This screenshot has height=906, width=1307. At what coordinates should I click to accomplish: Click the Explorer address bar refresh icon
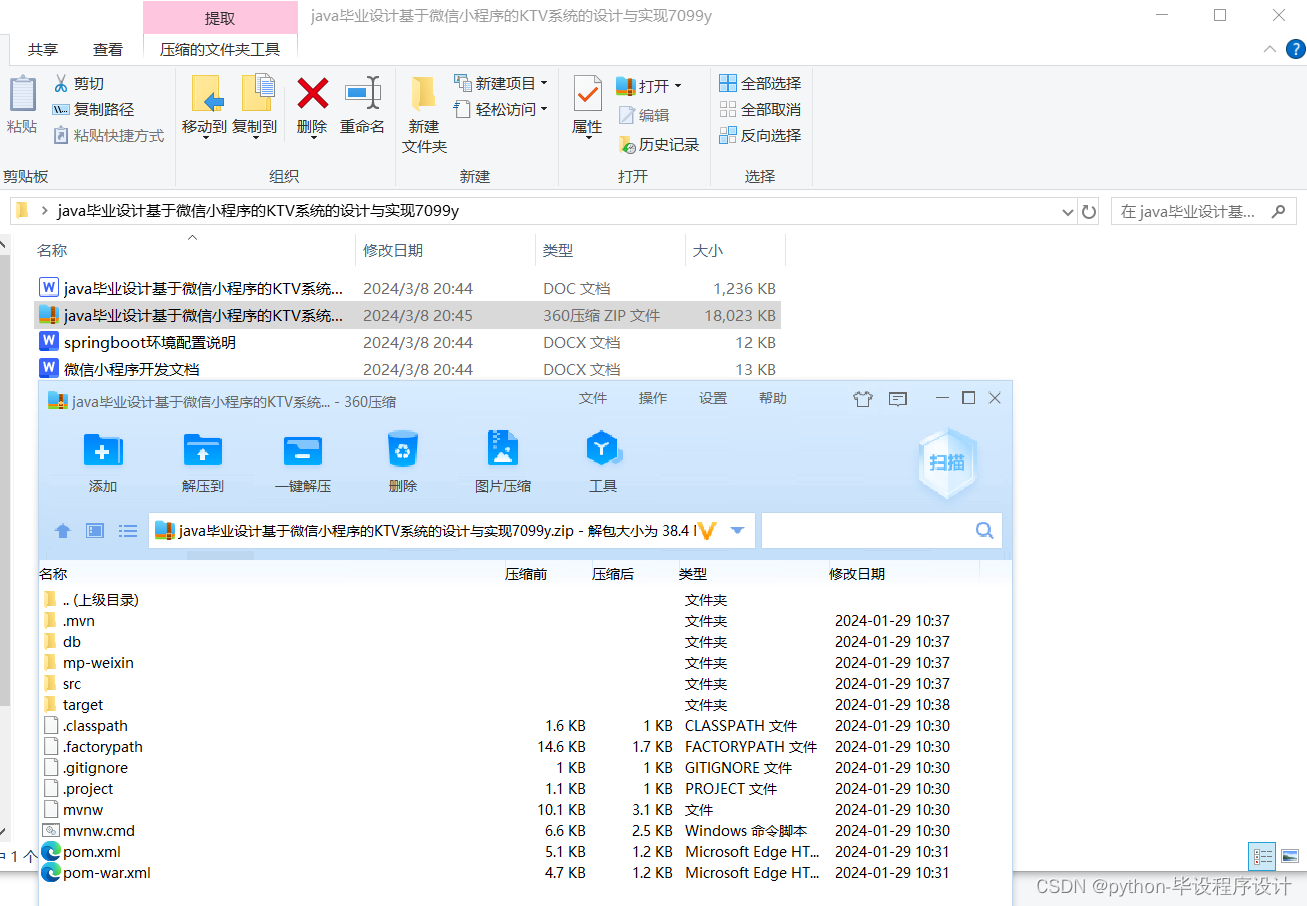point(1090,212)
